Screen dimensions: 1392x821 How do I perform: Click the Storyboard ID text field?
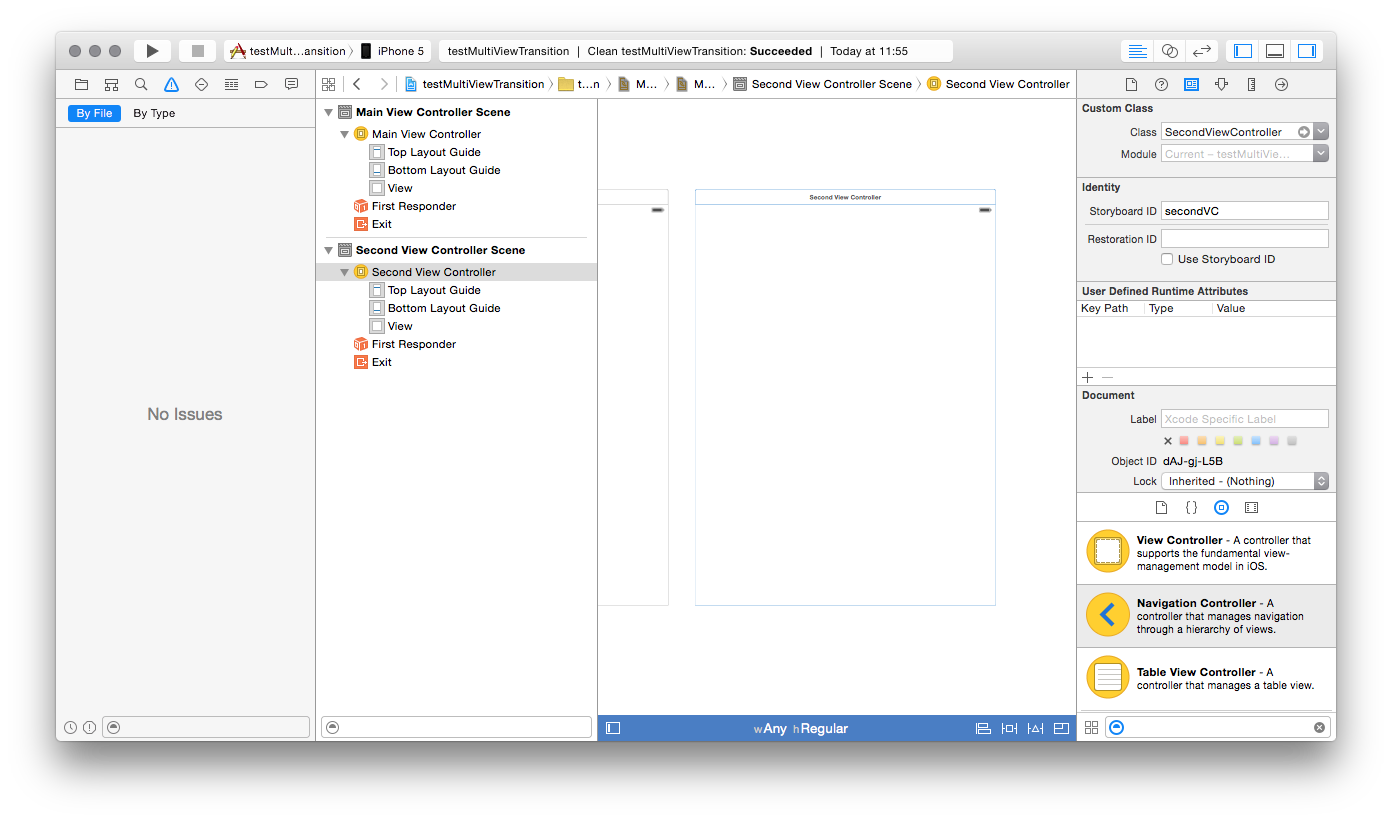[1244, 211]
